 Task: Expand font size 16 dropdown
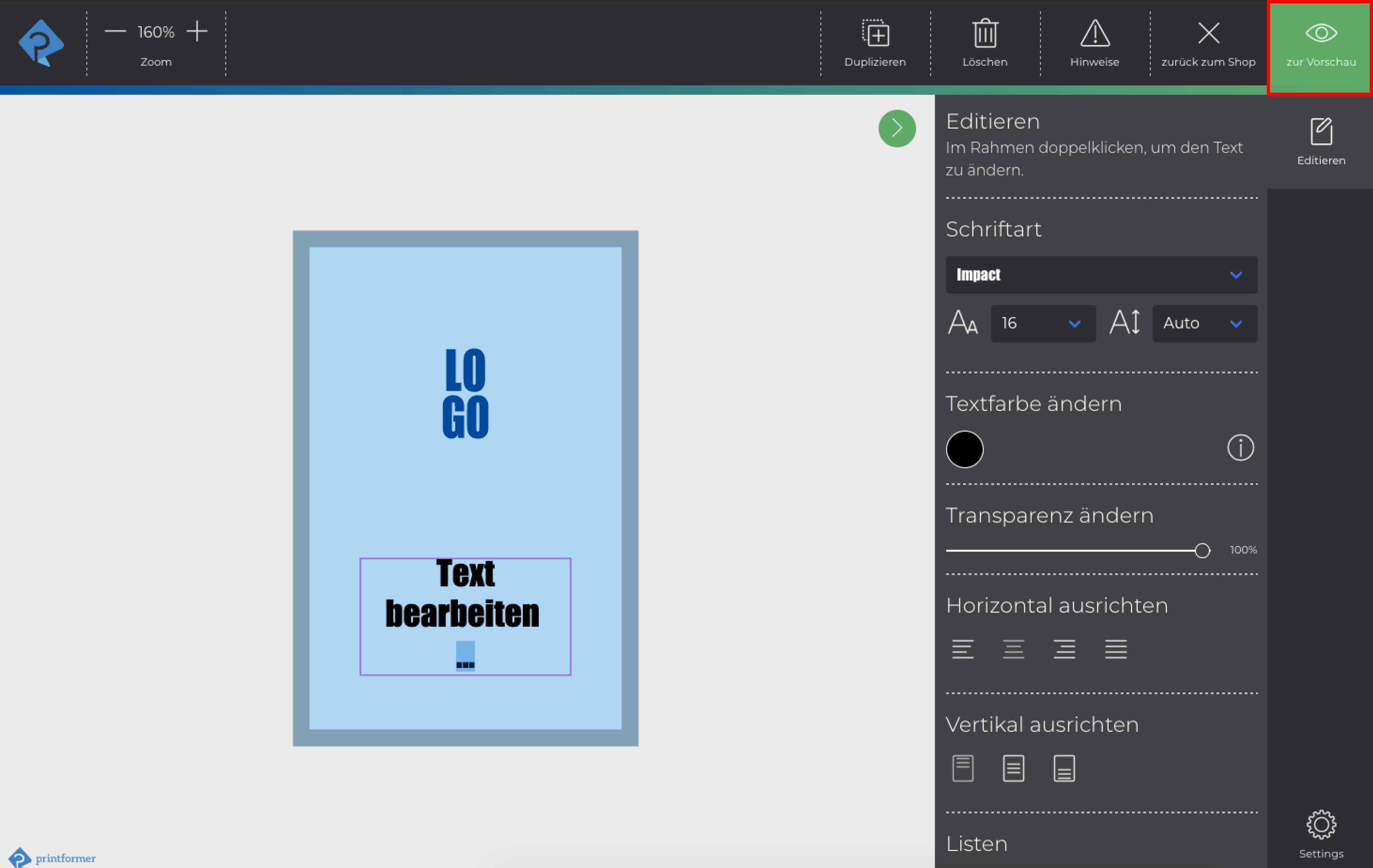pos(1043,323)
